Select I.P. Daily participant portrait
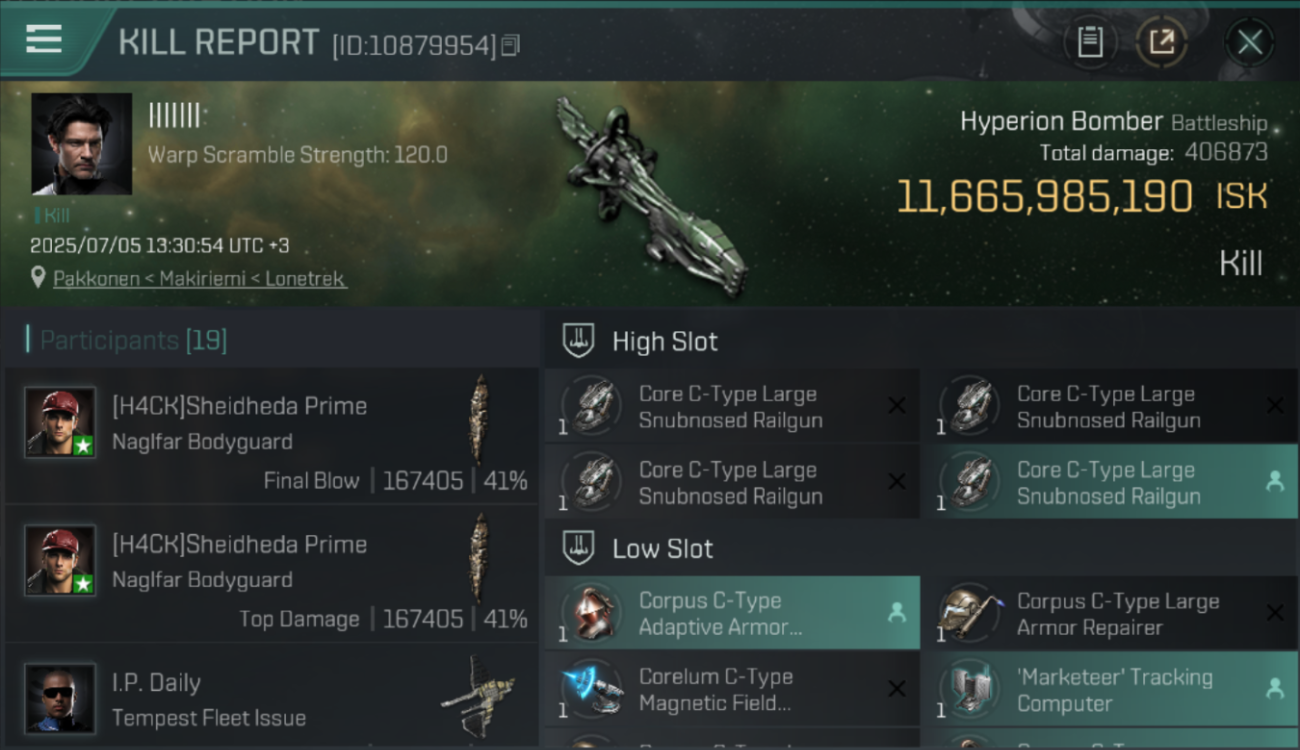1300x750 pixels. pos(60,698)
